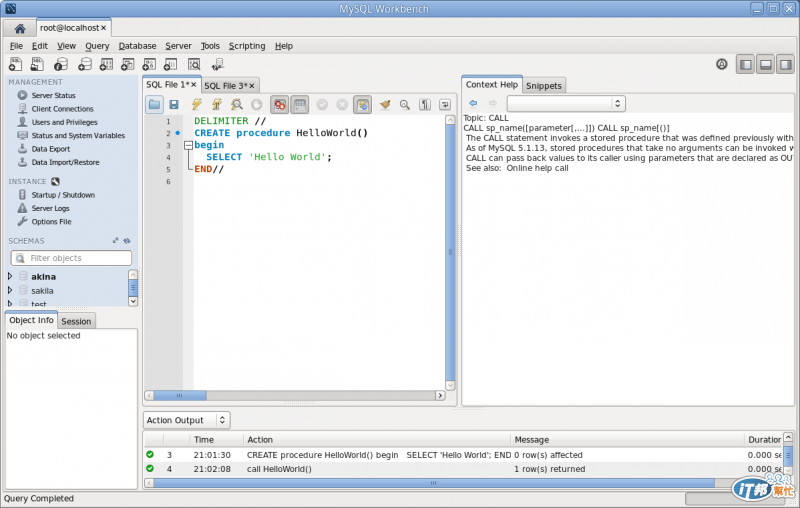Click editor vertical scrollbar down arrow
The image size is (800, 508).
[x=450, y=385]
